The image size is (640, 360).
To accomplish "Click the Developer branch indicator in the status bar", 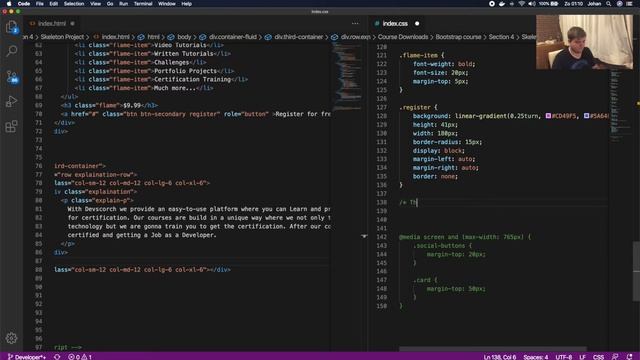I will tap(27, 357).
